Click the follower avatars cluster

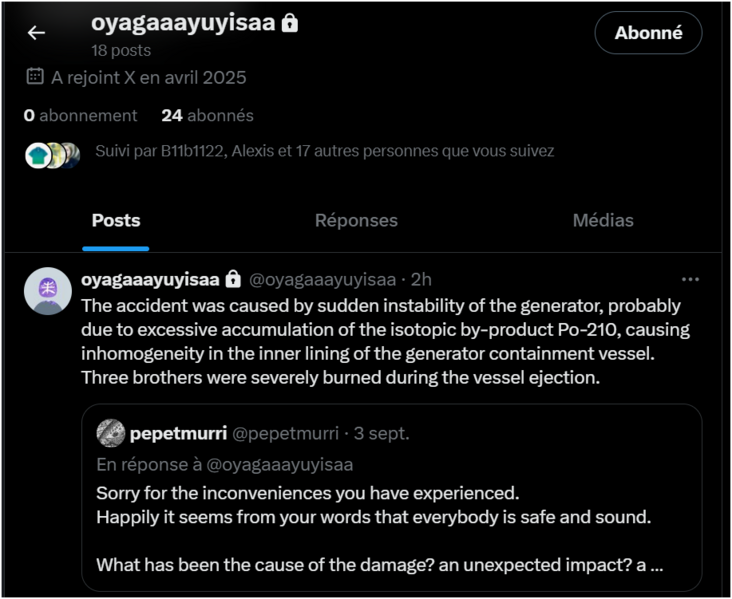pos(53,154)
